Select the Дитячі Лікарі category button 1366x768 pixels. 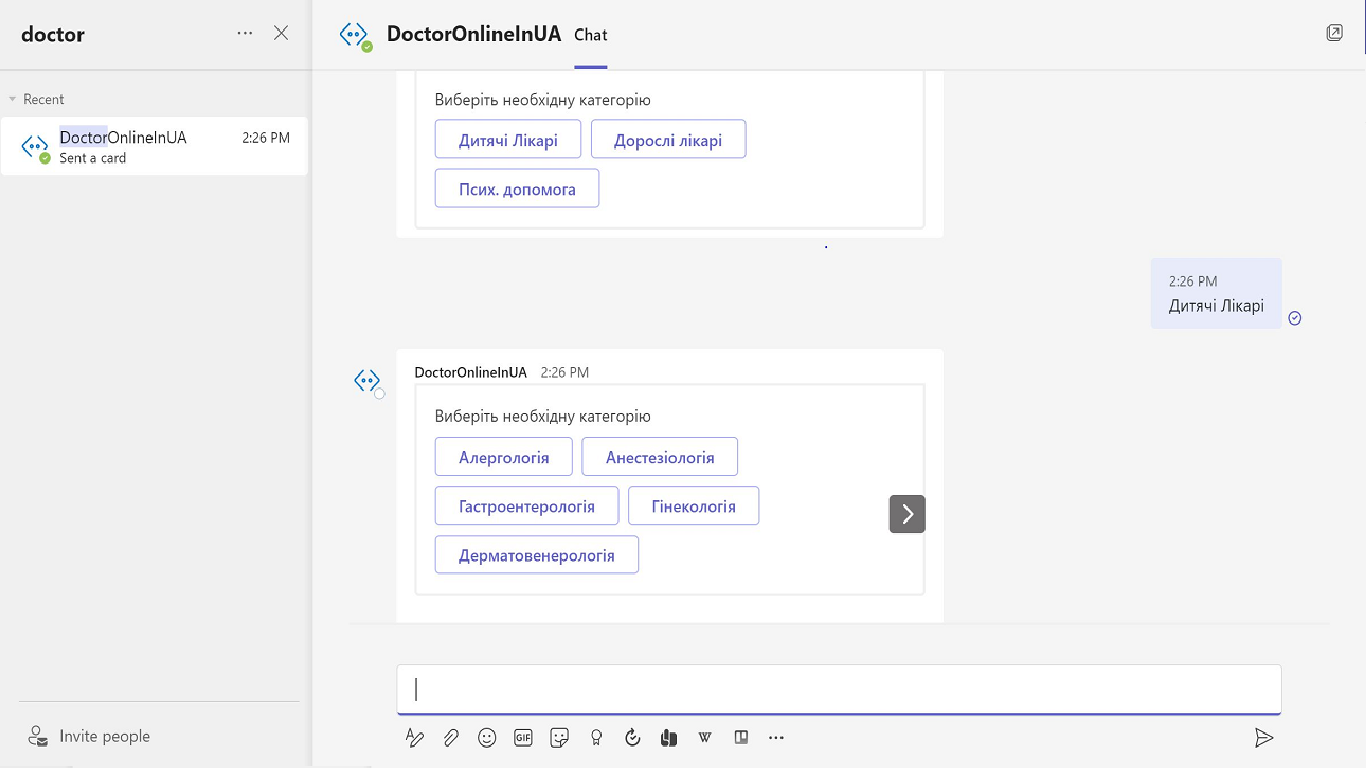click(508, 140)
